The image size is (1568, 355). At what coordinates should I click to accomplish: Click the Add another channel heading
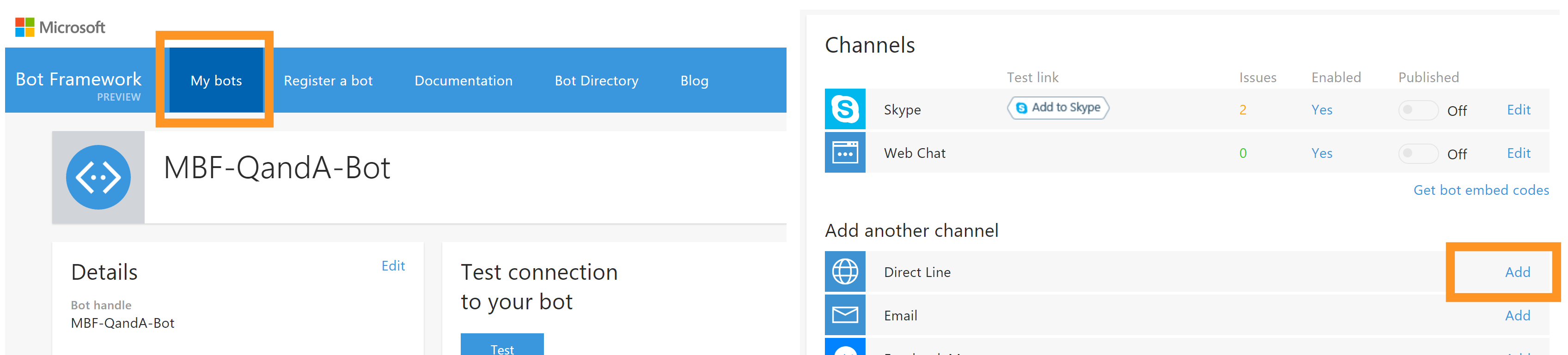pyautogui.click(x=911, y=230)
